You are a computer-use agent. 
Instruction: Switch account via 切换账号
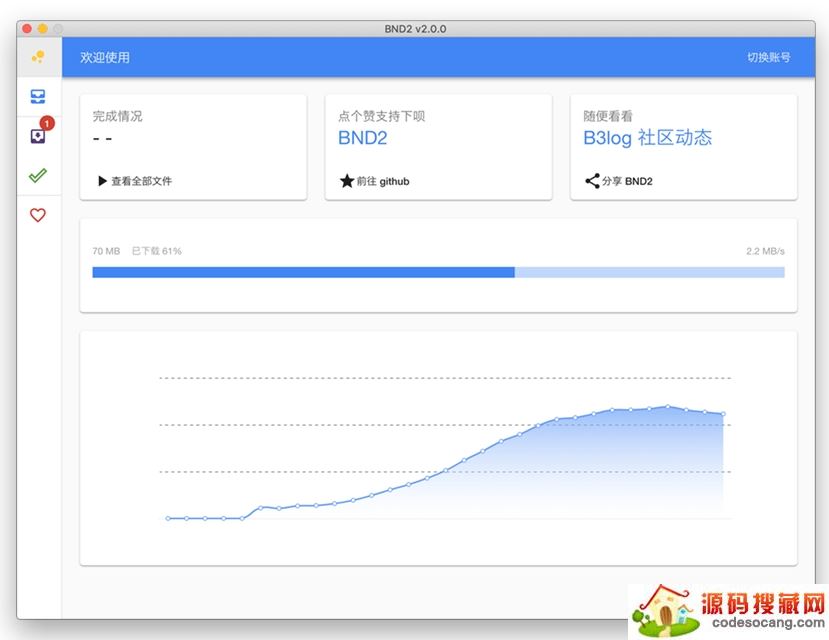[769, 58]
